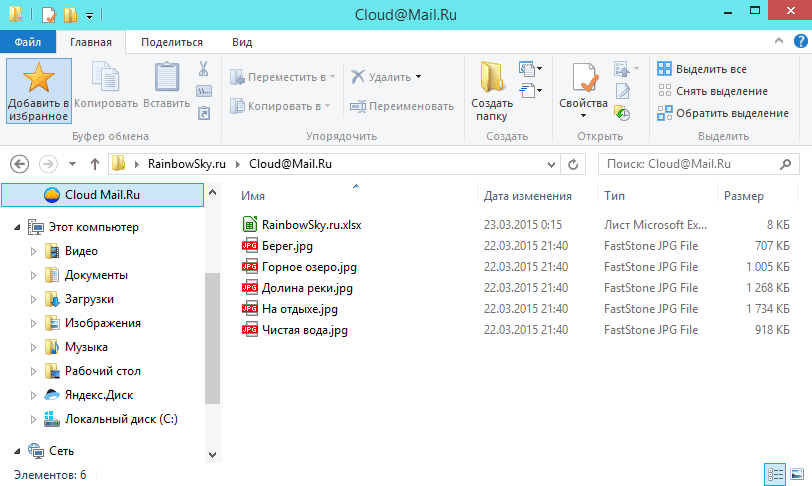Click the scissors cut icon
This screenshot has height=486, width=812.
pyautogui.click(x=204, y=68)
